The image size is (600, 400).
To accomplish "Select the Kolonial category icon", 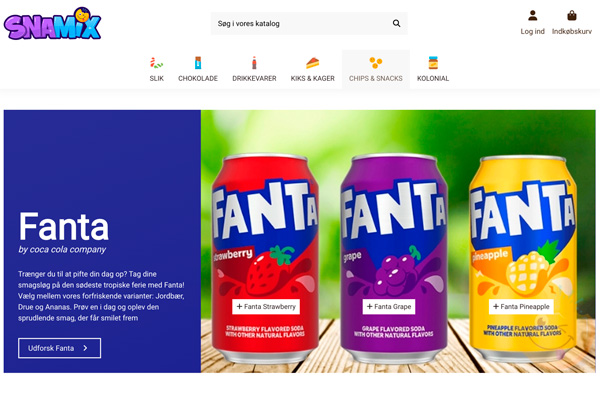I will pyautogui.click(x=433, y=62).
